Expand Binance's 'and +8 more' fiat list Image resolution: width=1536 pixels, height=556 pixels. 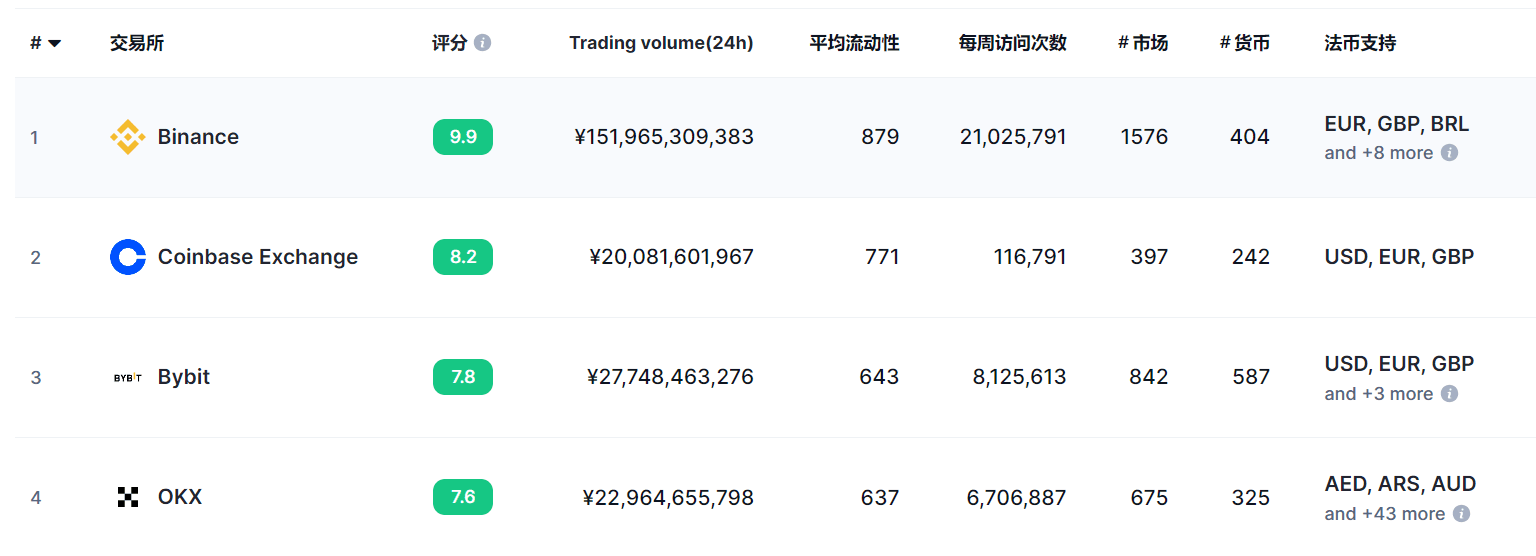click(x=1379, y=153)
